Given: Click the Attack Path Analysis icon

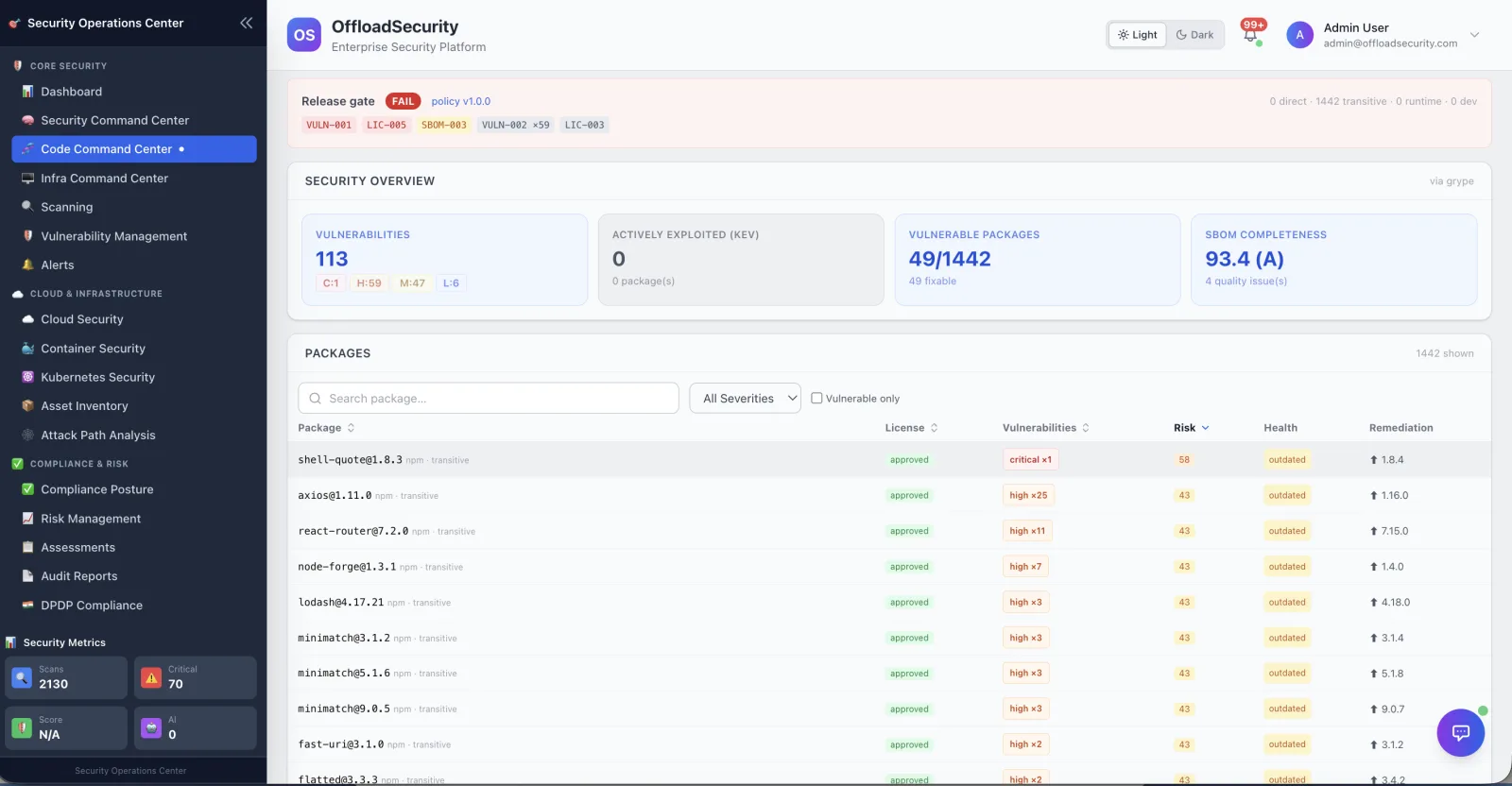Looking at the screenshot, I should (x=27, y=436).
